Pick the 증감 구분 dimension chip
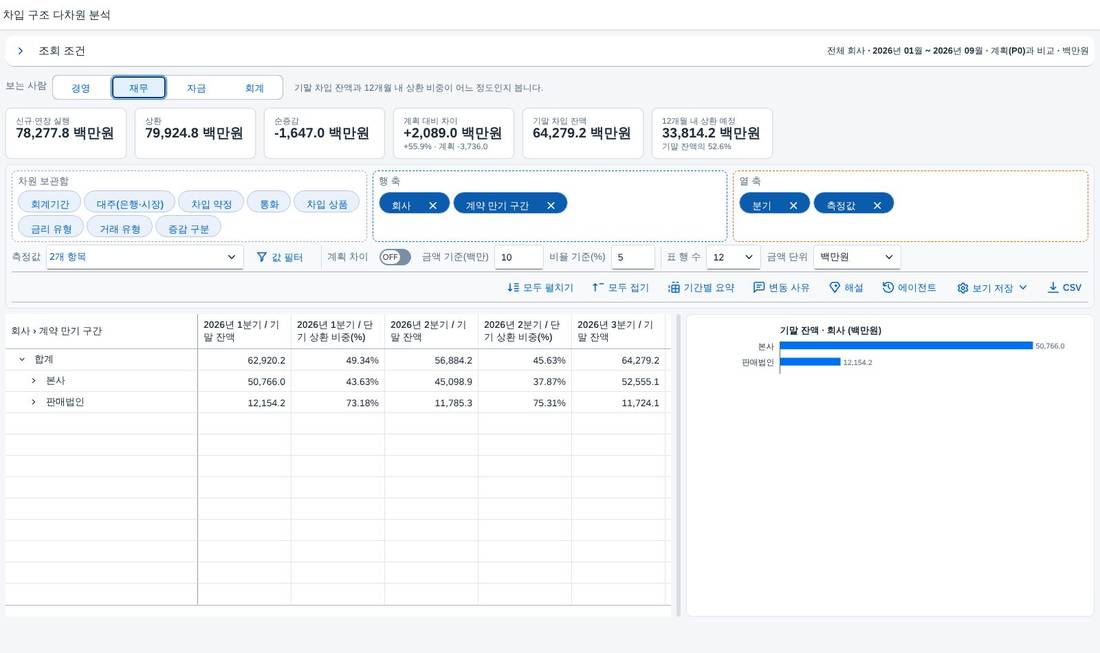 coord(189,229)
